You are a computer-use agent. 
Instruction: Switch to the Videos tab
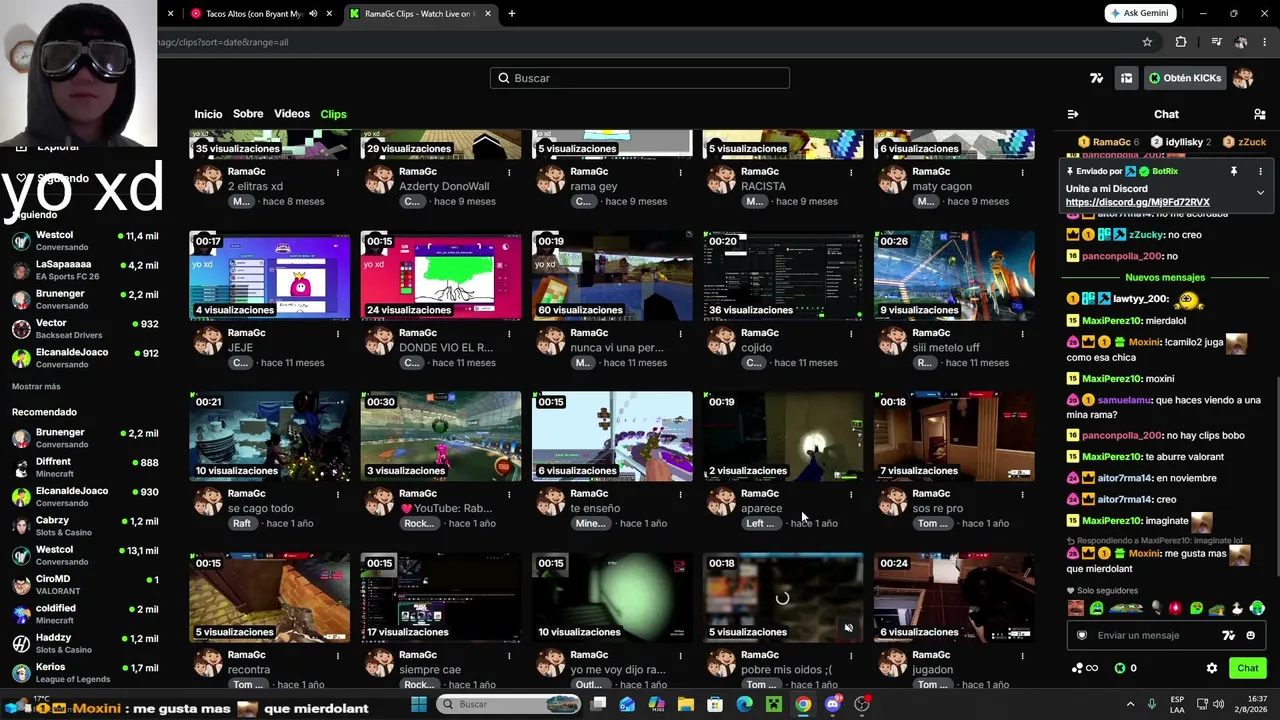click(x=292, y=114)
